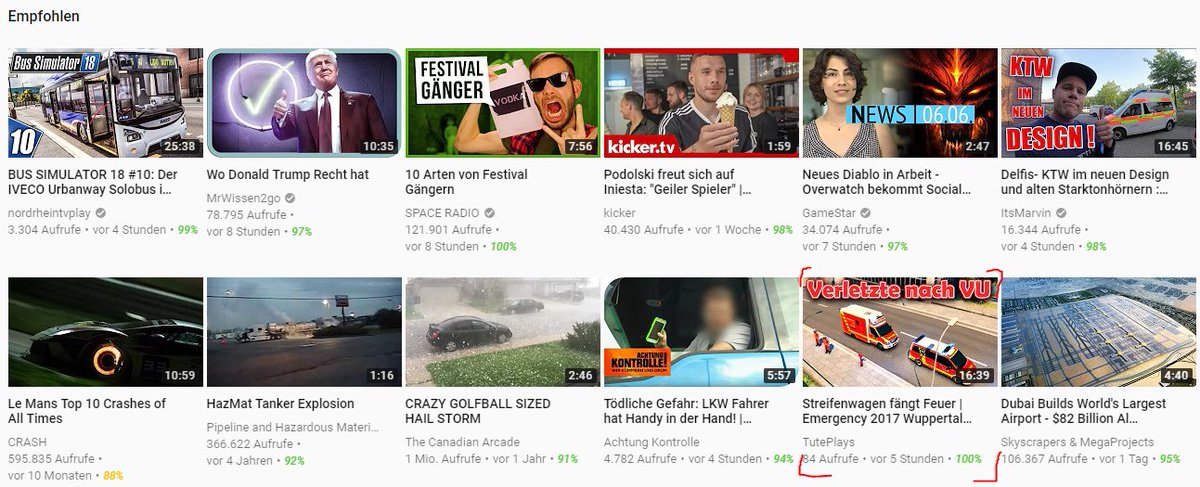Open the golfball hail storm thumbnail

coord(502,332)
